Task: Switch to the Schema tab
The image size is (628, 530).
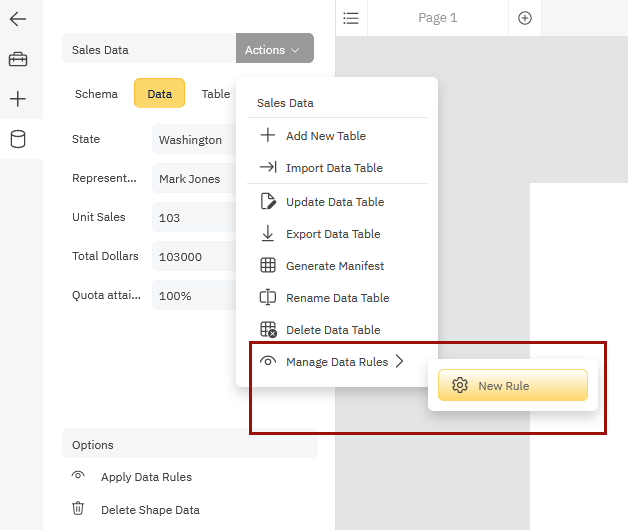Action: pyautogui.click(x=96, y=94)
